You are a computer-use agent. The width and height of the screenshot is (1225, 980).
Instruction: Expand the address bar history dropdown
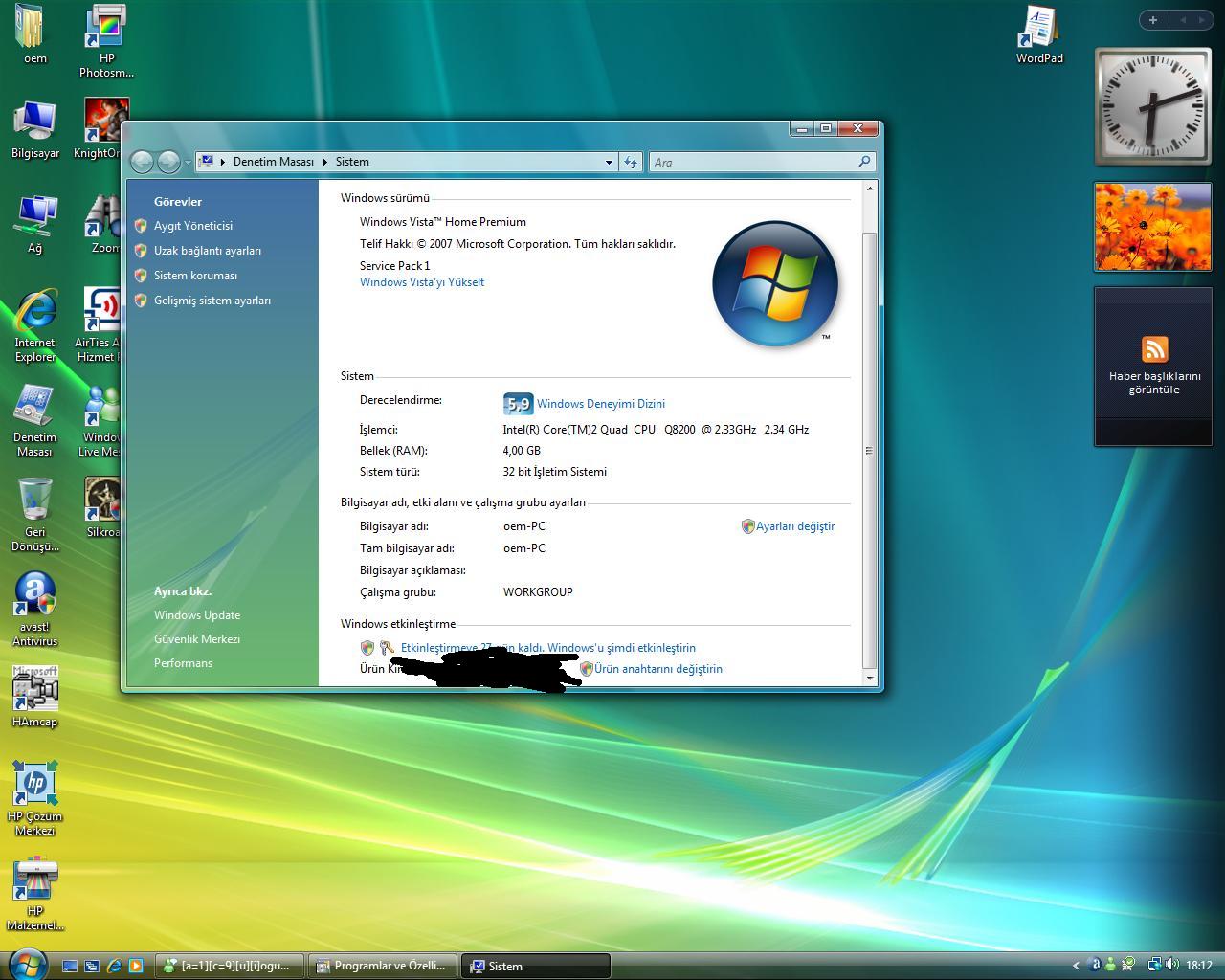pyautogui.click(x=609, y=162)
